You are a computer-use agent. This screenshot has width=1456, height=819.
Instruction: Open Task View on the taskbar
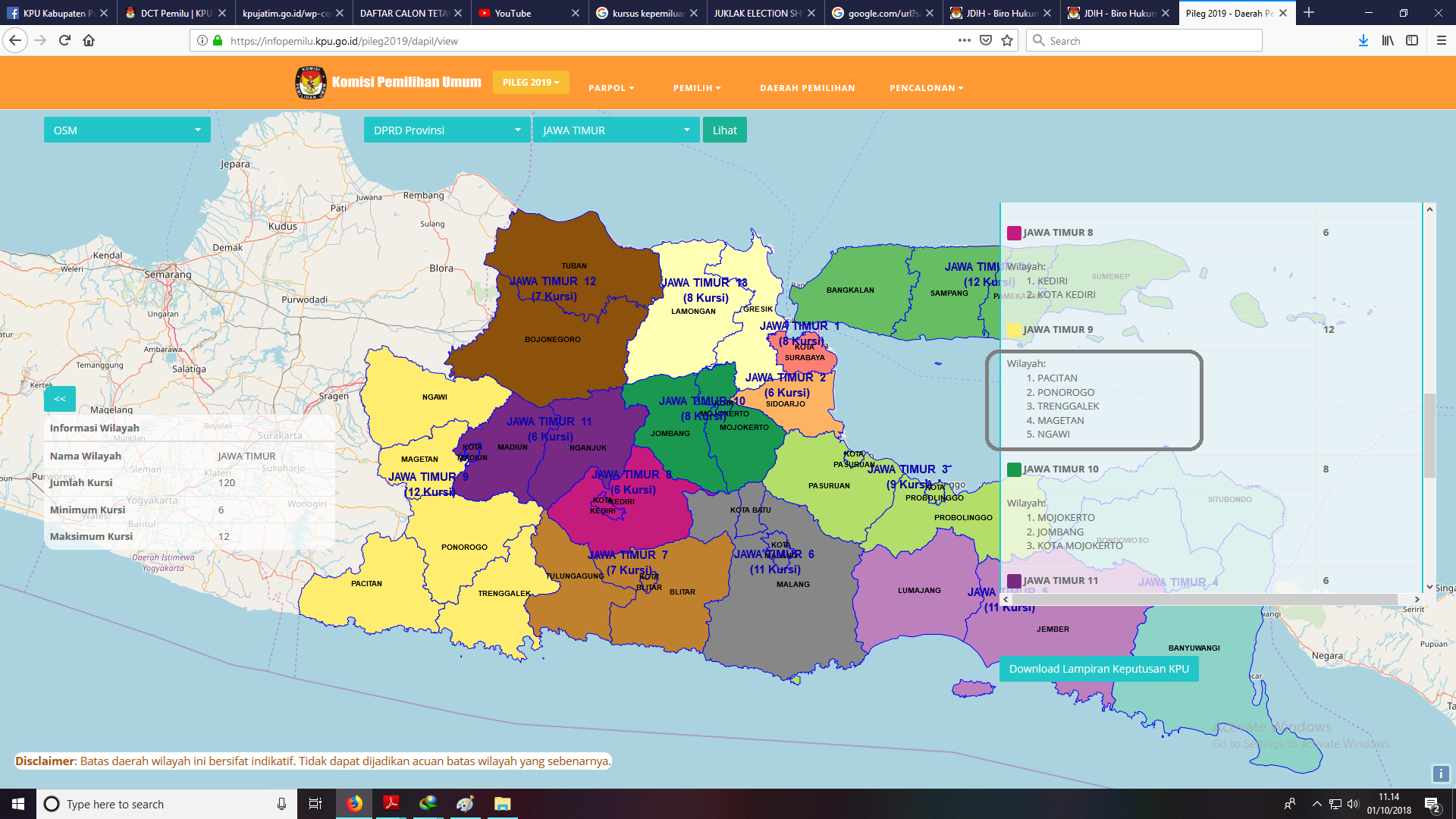point(315,804)
